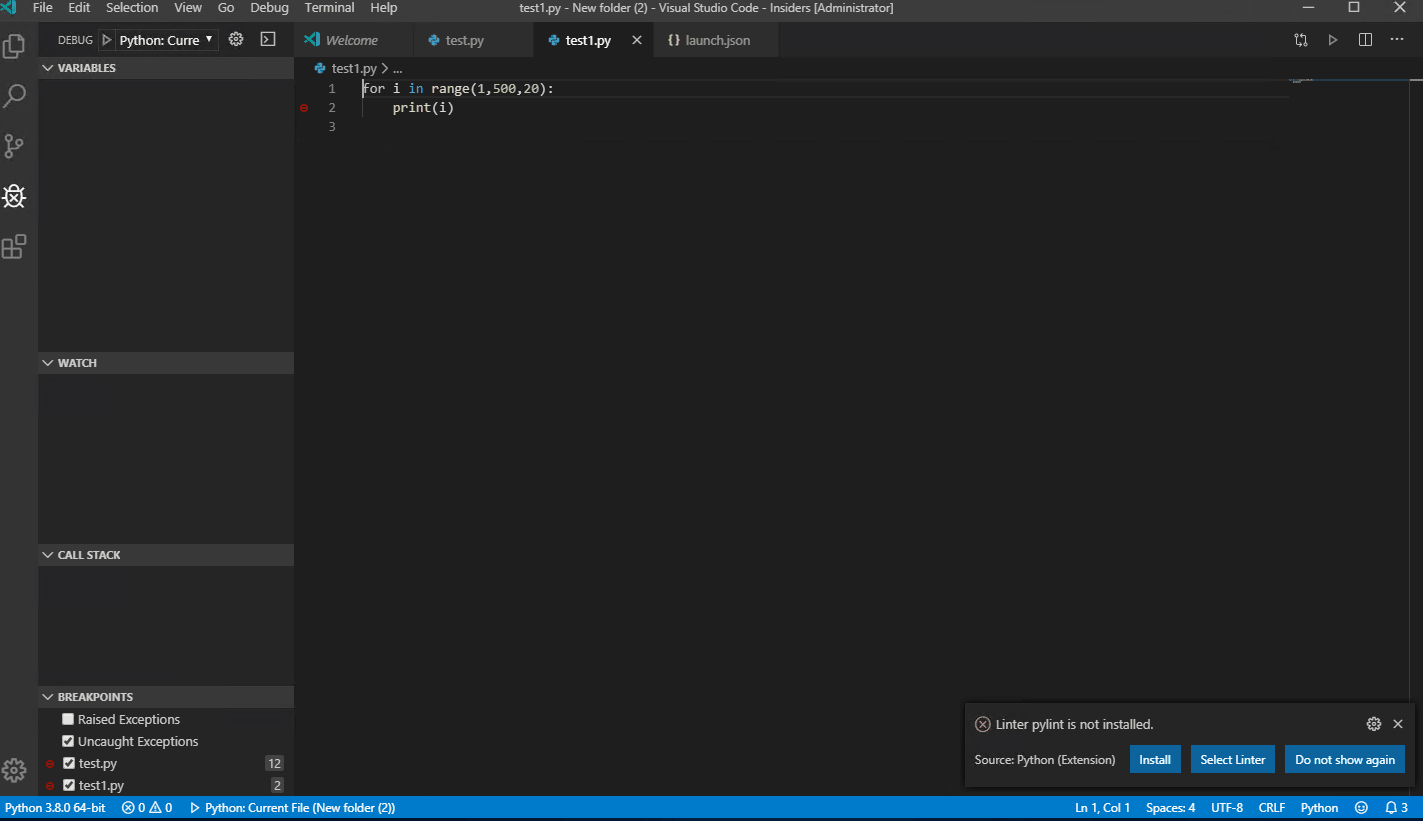Click the feedback smiley in status bar

1361,808
